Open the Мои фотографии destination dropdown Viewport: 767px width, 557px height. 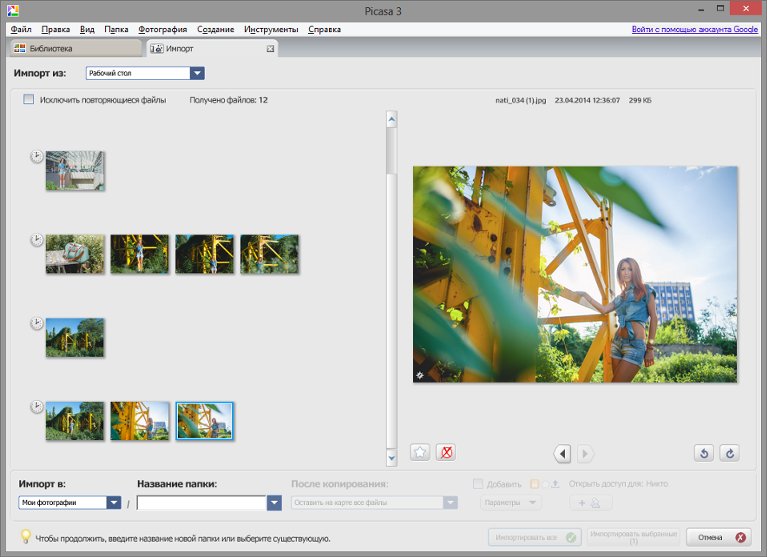tap(113, 502)
